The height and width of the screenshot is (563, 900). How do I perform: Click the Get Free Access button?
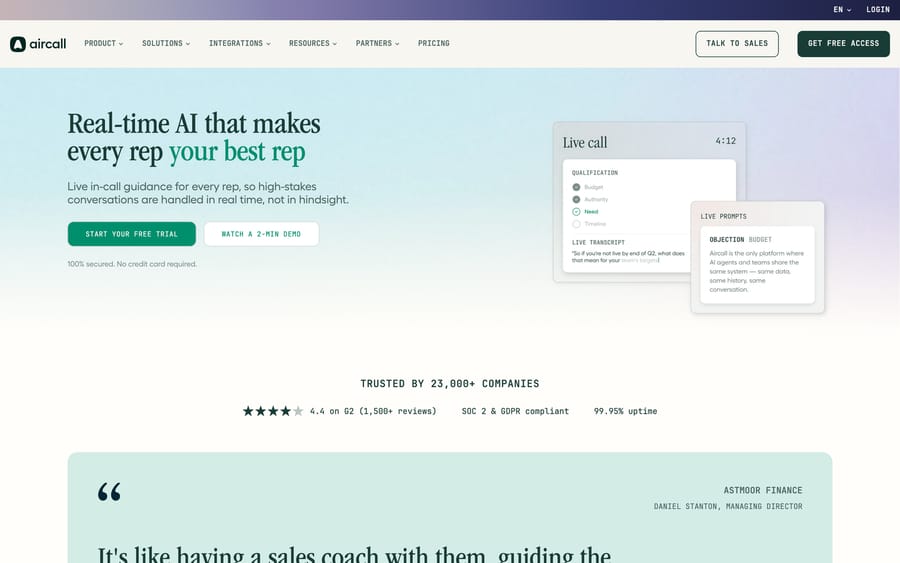coord(843,44)
